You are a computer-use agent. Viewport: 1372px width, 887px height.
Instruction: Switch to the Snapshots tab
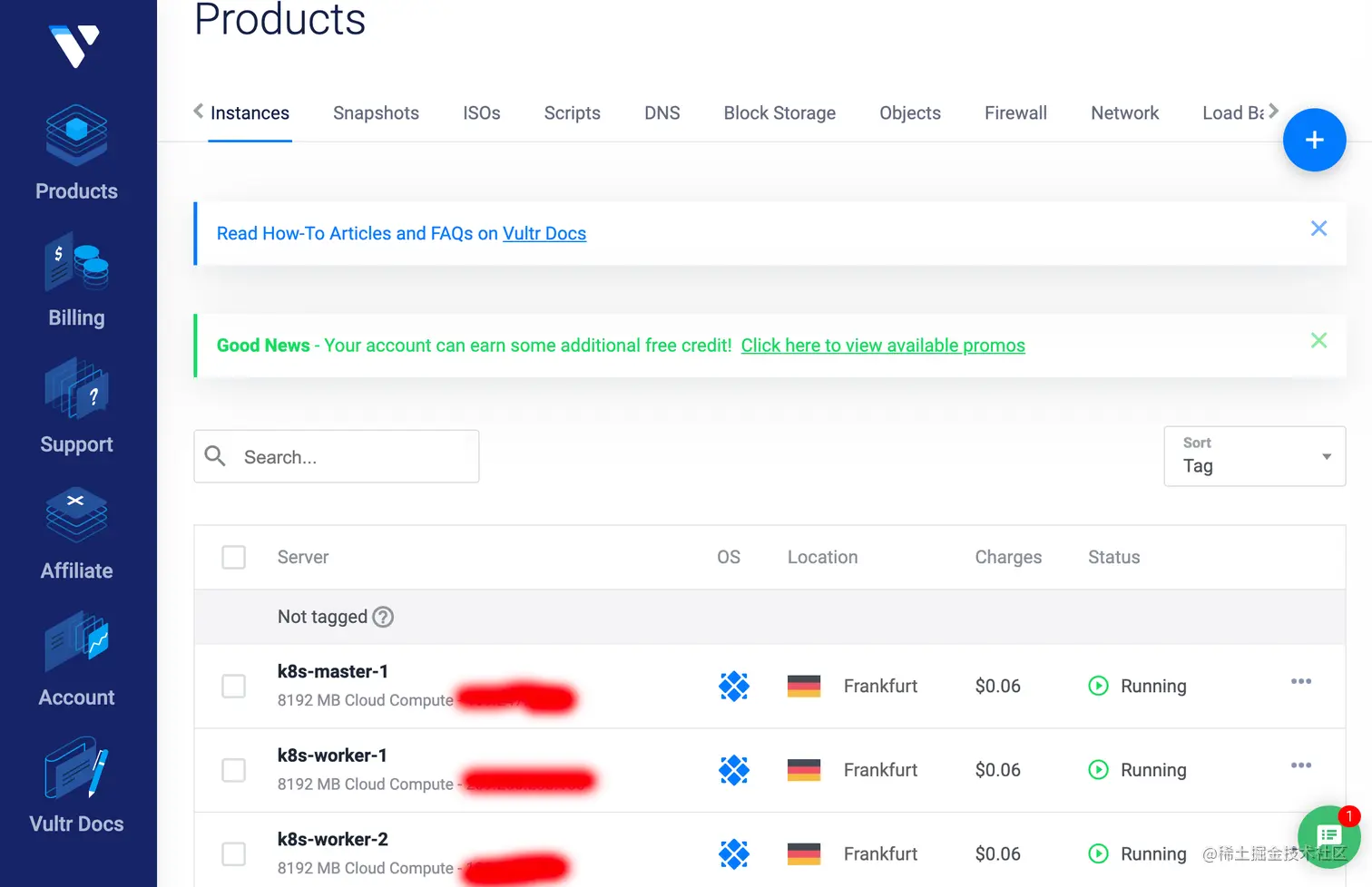[x=376, y=113]
